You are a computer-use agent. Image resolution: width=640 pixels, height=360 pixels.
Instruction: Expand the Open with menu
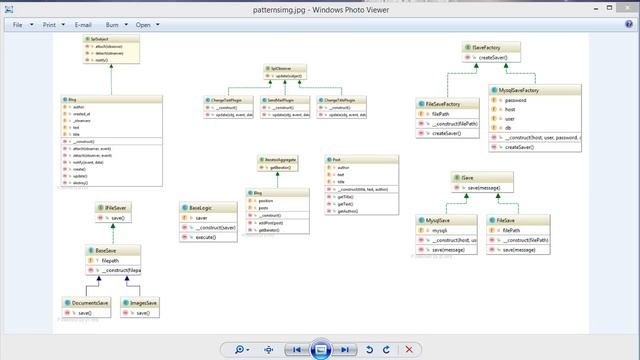[147, 25]
